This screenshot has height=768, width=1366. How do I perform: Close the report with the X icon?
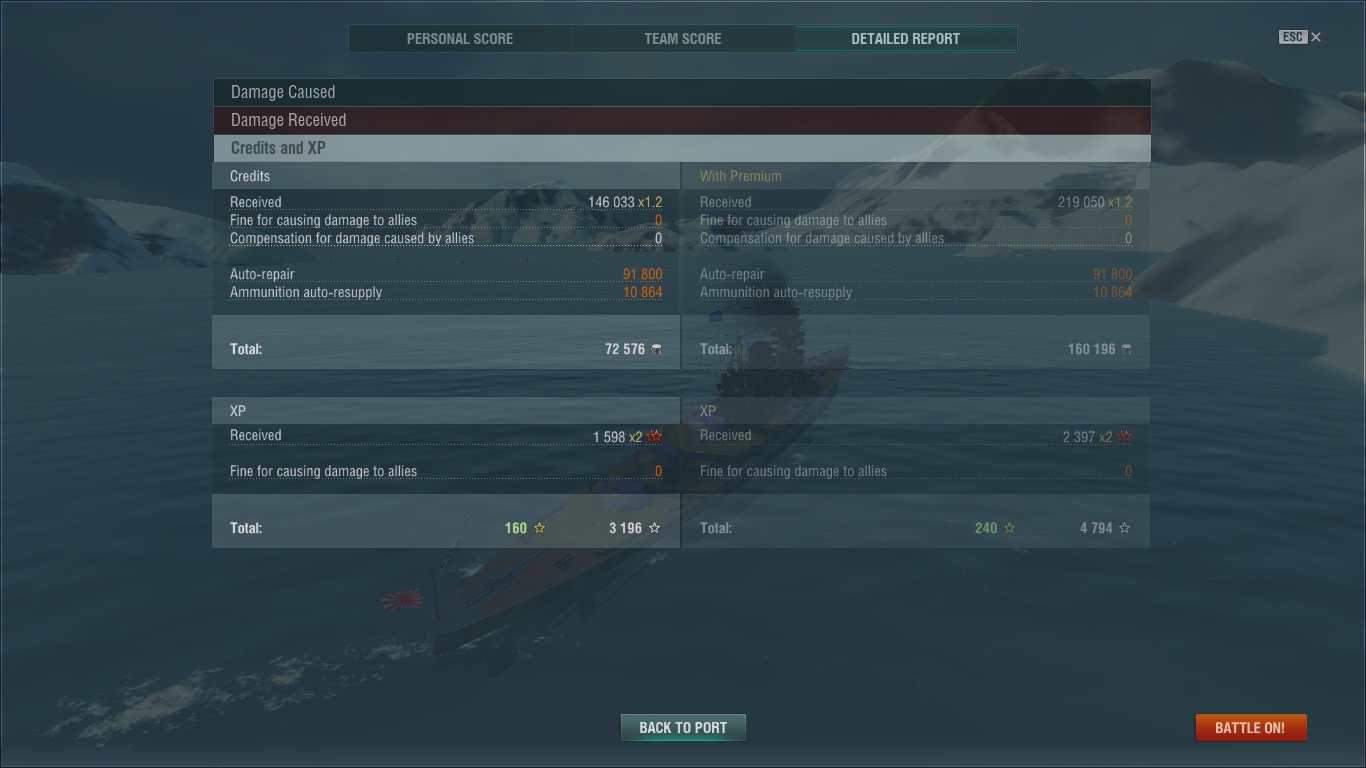click(x=1316, y=37)
